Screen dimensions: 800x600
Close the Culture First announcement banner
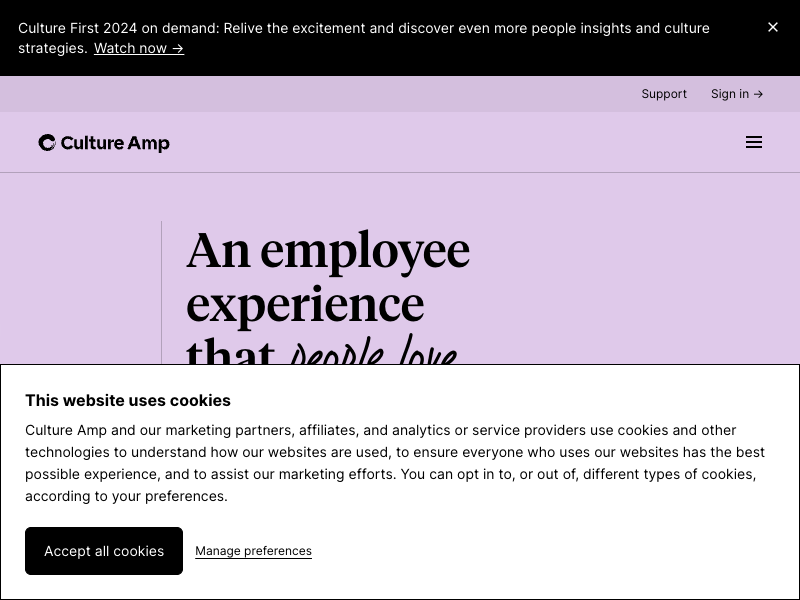pyautogui.click(x=772, y=28)
